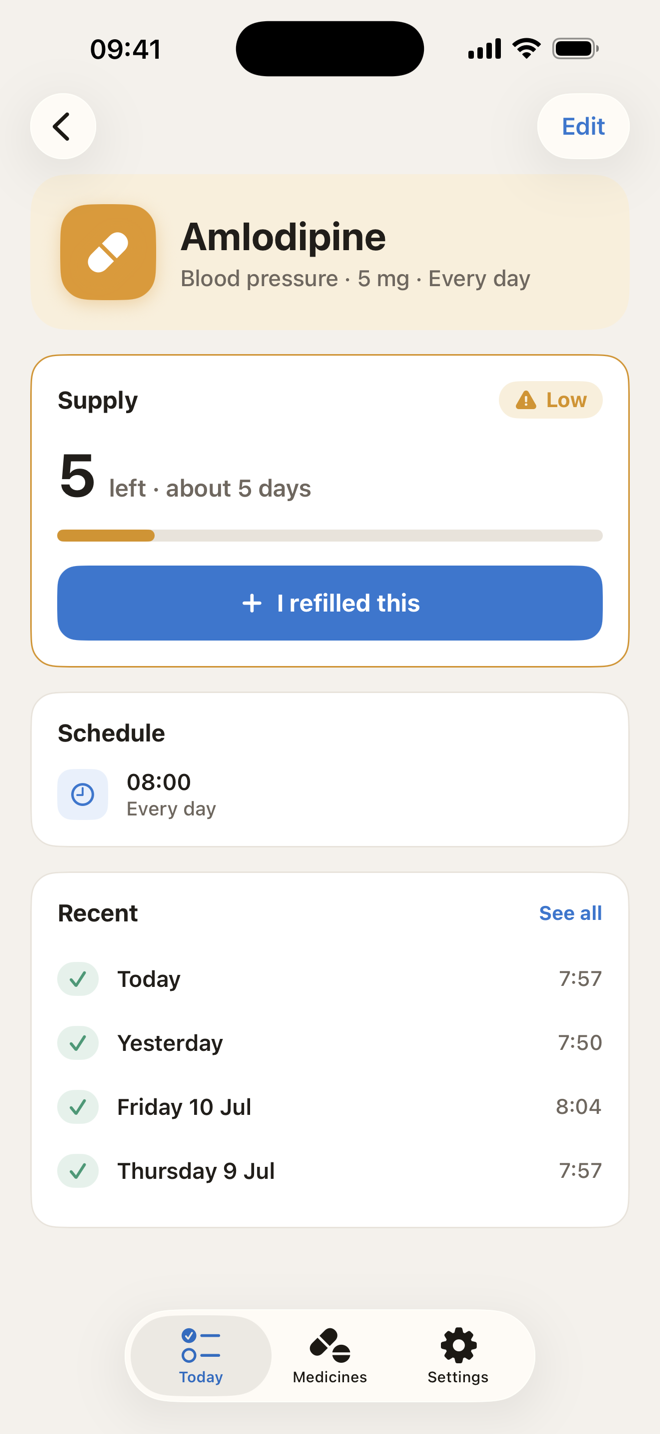
Task: Tap the orange Amlodipine pill icon
Action: click(108, 252)
